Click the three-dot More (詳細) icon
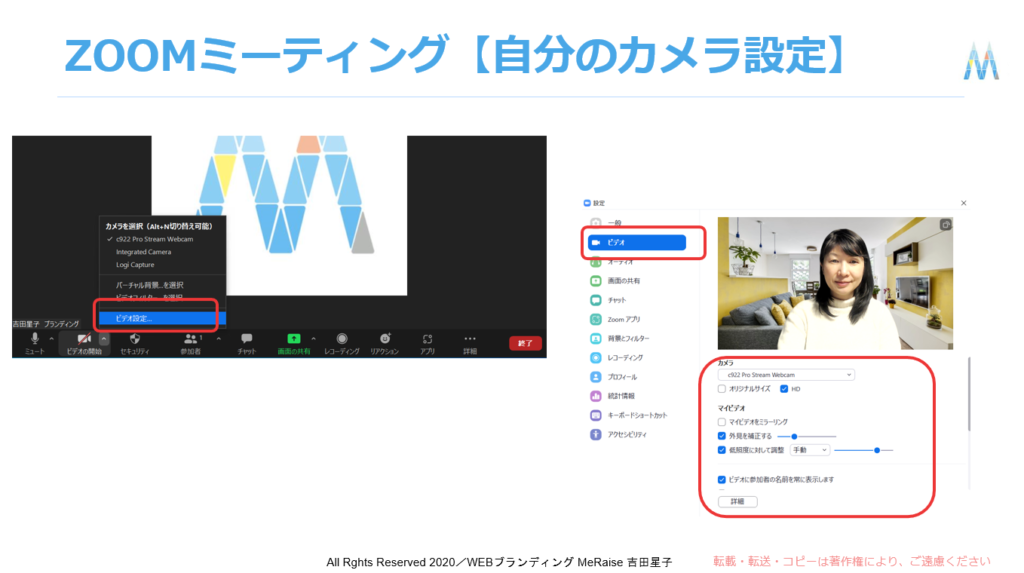 [470, 338]
